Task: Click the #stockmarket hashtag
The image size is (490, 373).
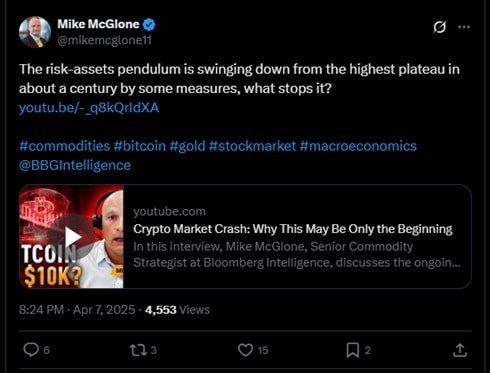Action: click(252, 146)
